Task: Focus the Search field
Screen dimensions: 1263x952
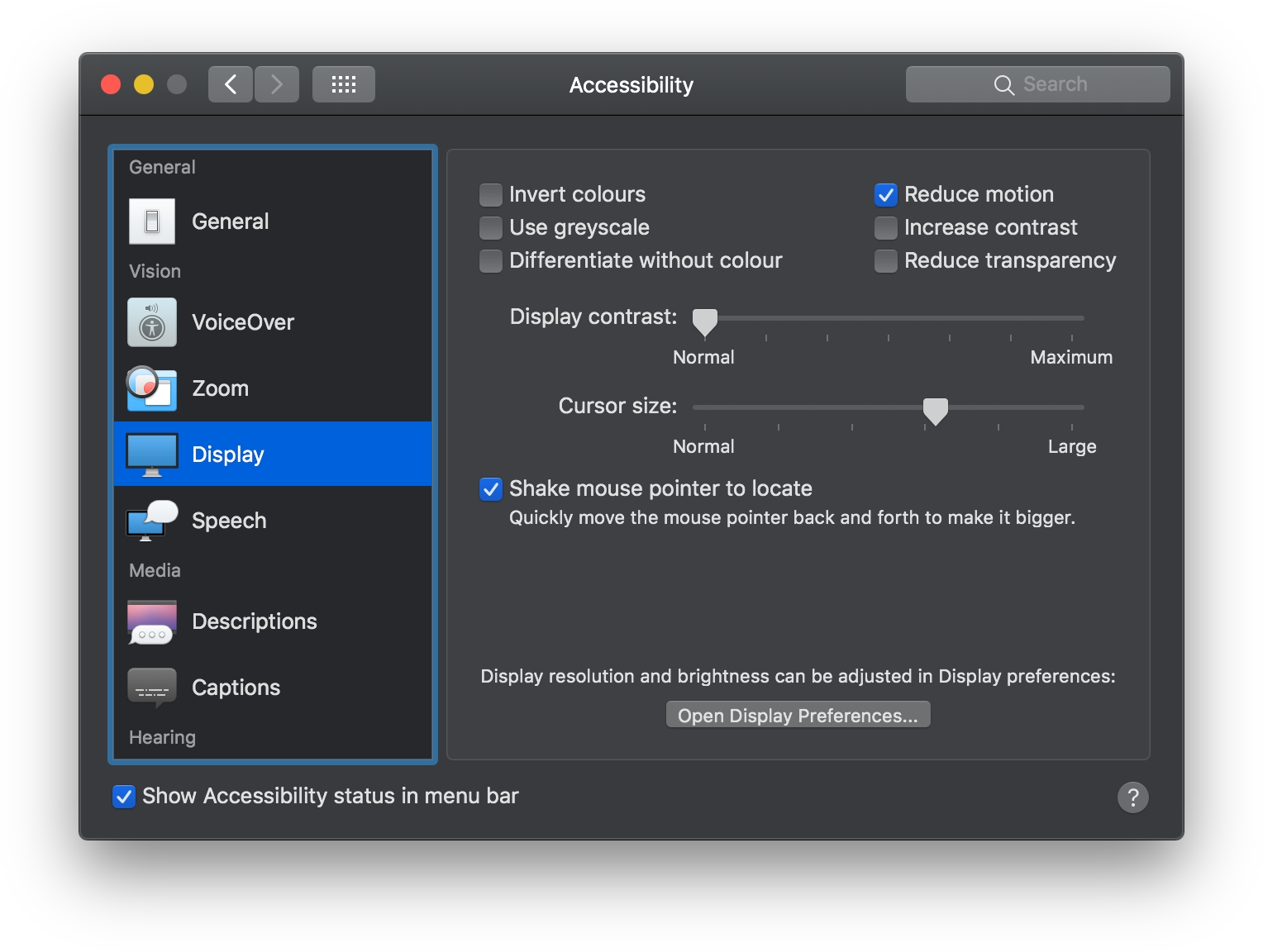Action: pyautogui.click(x=1038, y=84)
